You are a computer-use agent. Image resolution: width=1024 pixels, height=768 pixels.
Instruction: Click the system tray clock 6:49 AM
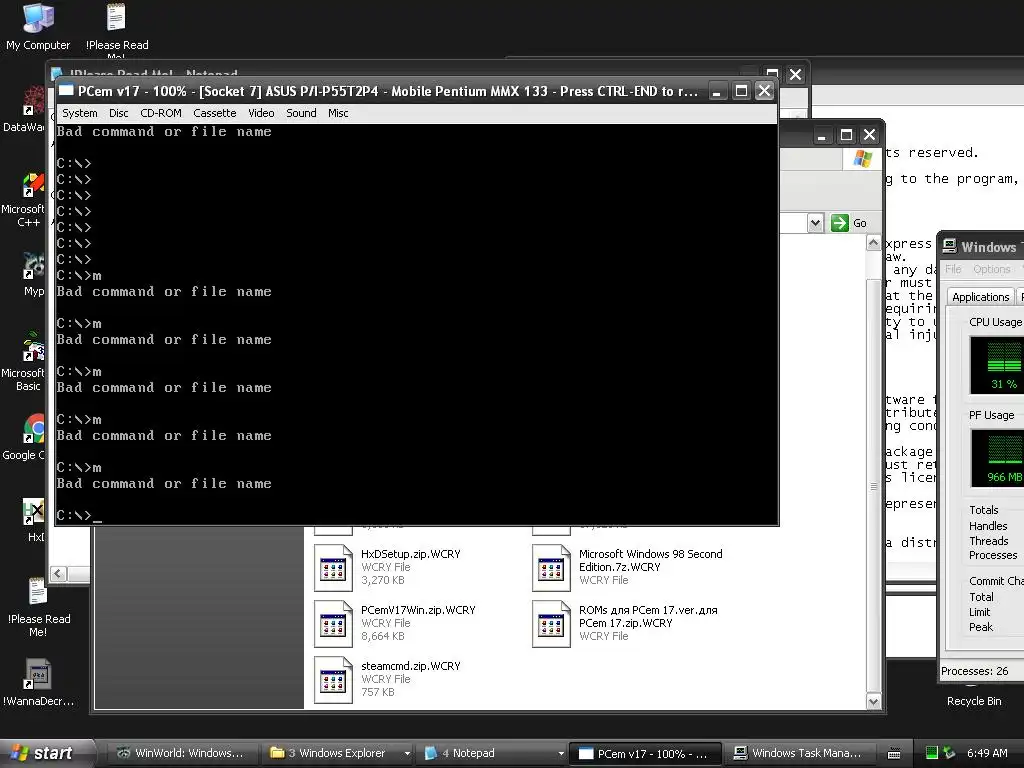click(987, 753)
